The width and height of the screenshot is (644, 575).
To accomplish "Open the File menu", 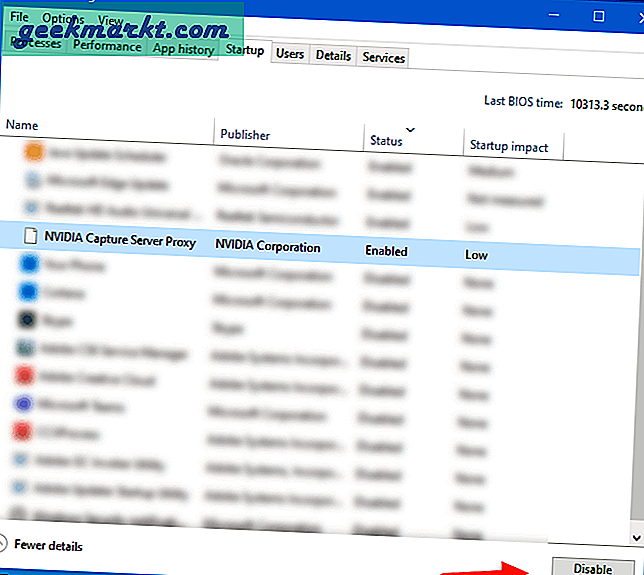I will pos(19,18).
